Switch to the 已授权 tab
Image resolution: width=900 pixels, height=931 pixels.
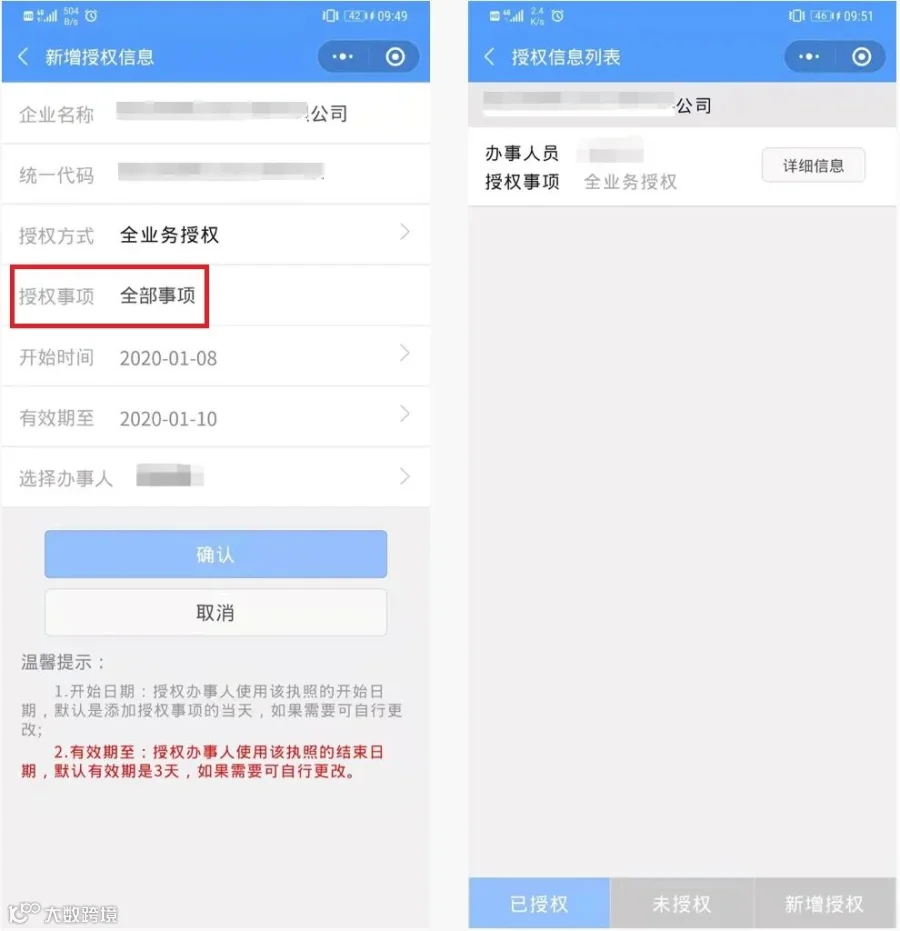pos(539,903)
